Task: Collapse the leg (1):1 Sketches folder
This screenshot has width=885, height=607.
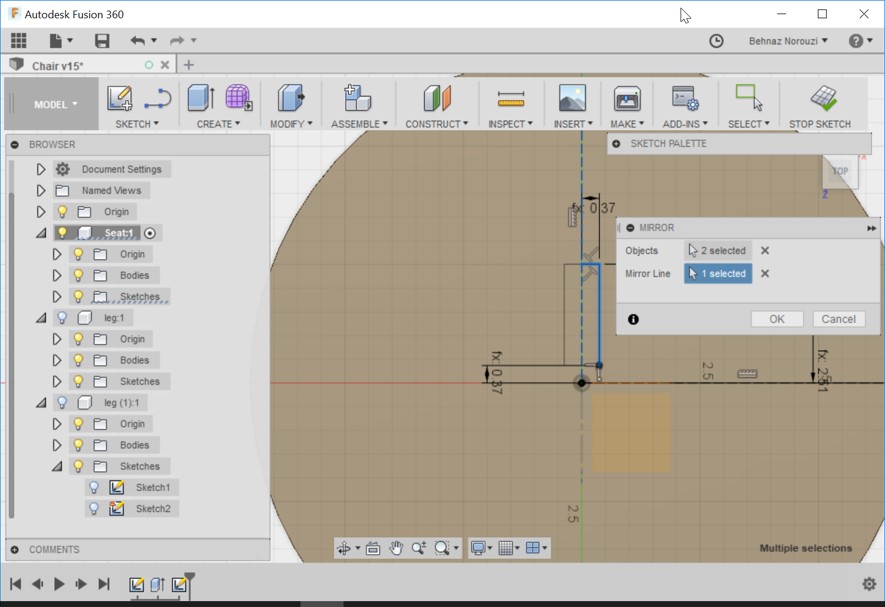Action: point(57,466)
